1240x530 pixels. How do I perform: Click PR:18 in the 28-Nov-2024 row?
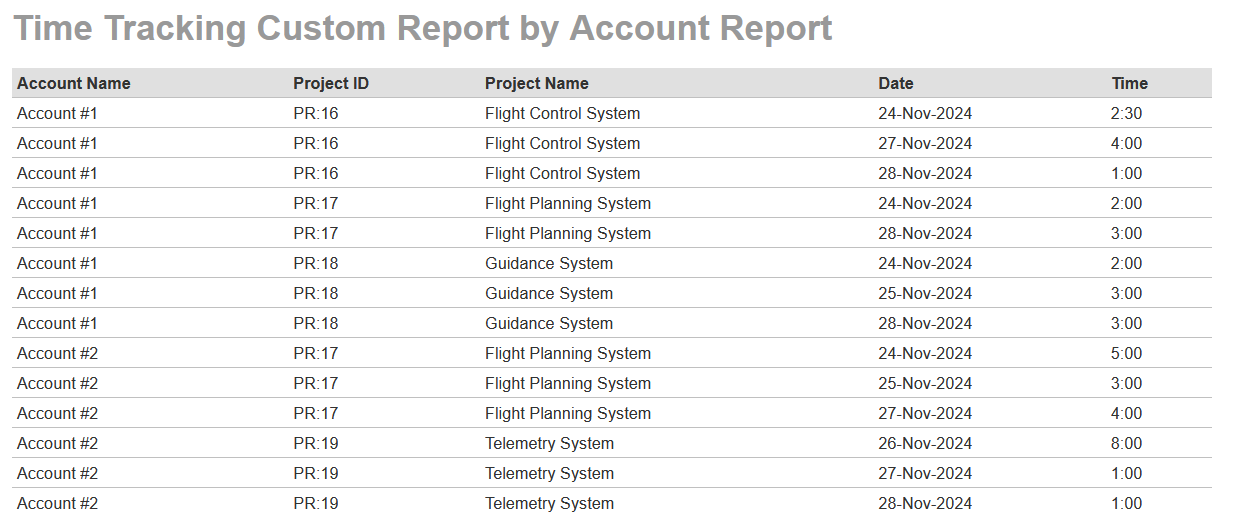[x=316, y=324]
